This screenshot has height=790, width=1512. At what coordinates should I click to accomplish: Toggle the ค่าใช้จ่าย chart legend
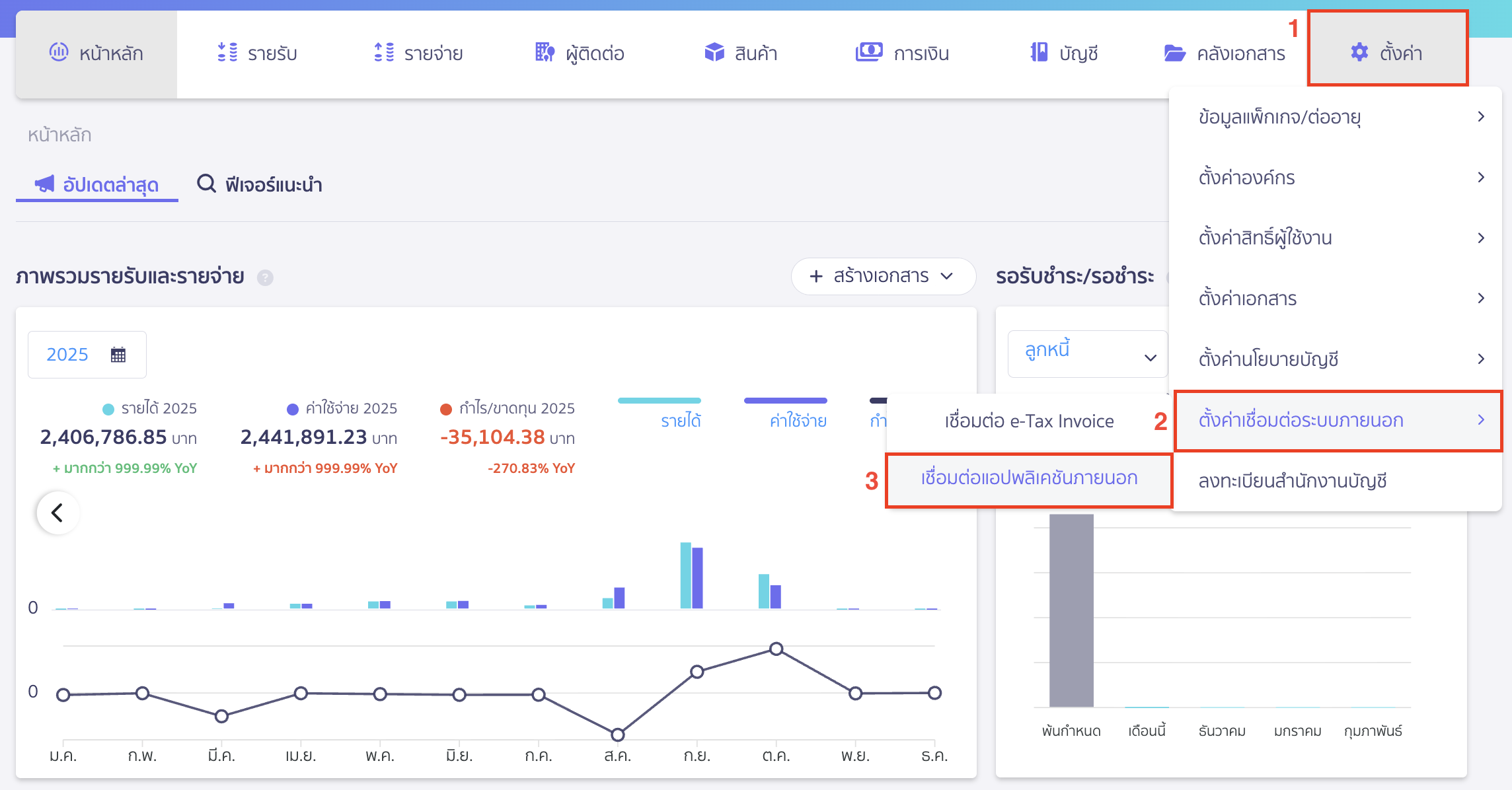click(x=798, y=420)
